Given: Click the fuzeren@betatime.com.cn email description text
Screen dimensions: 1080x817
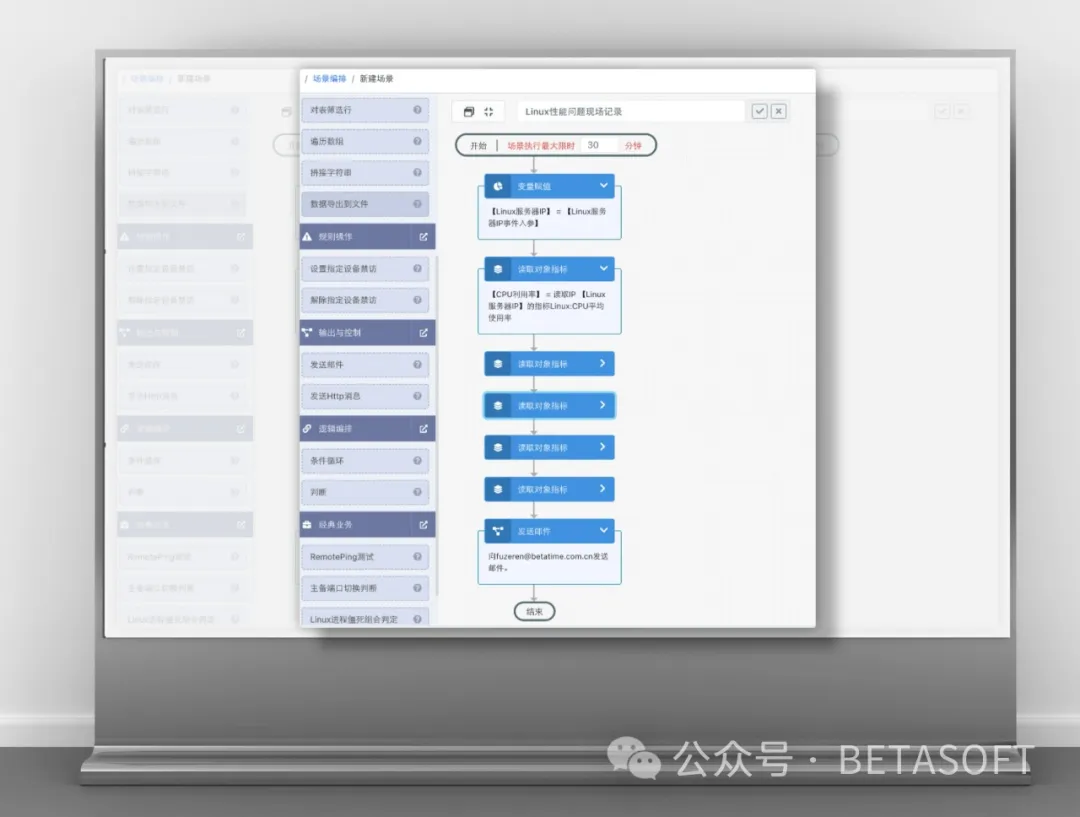Looking at the screenshot, I should pyautogui.click(x=548, y=562).
